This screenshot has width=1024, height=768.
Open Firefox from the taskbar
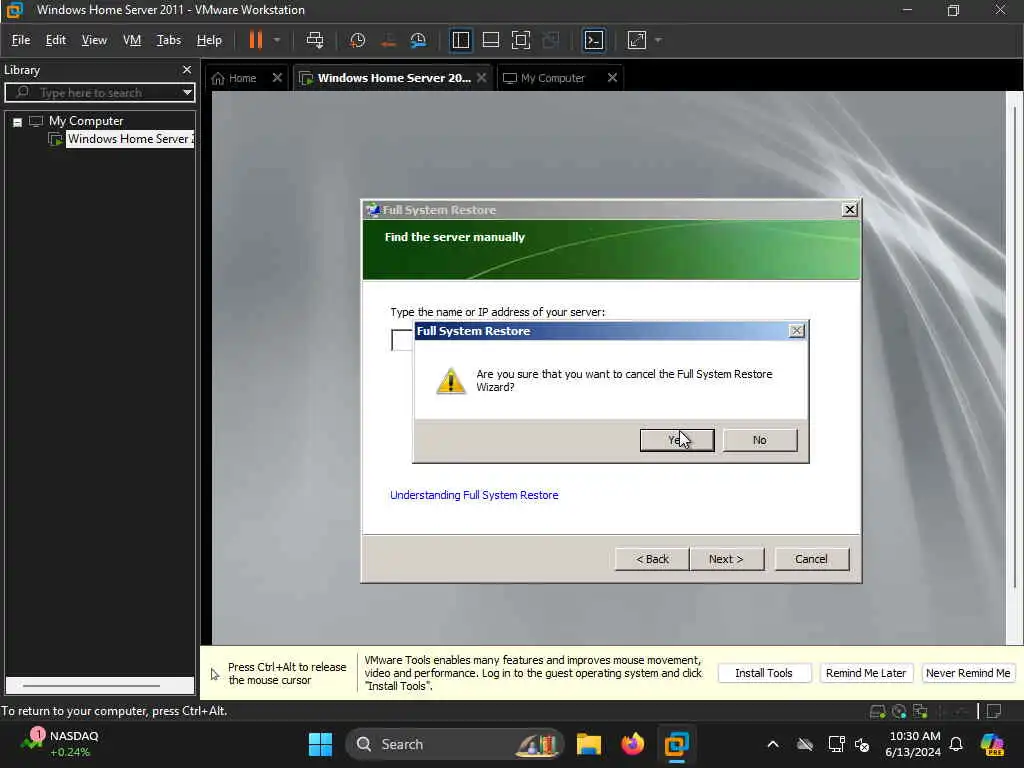pos(632,744)
